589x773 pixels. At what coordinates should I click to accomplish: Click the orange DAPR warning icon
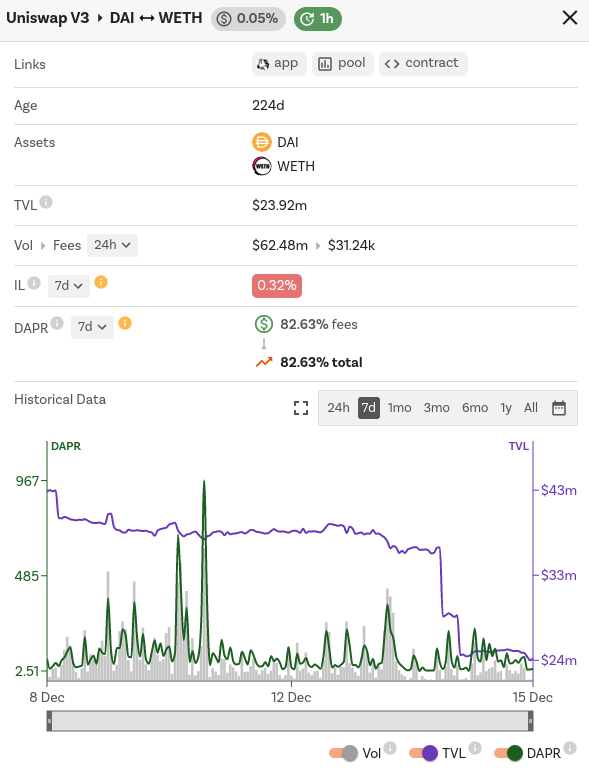[125, 323]
